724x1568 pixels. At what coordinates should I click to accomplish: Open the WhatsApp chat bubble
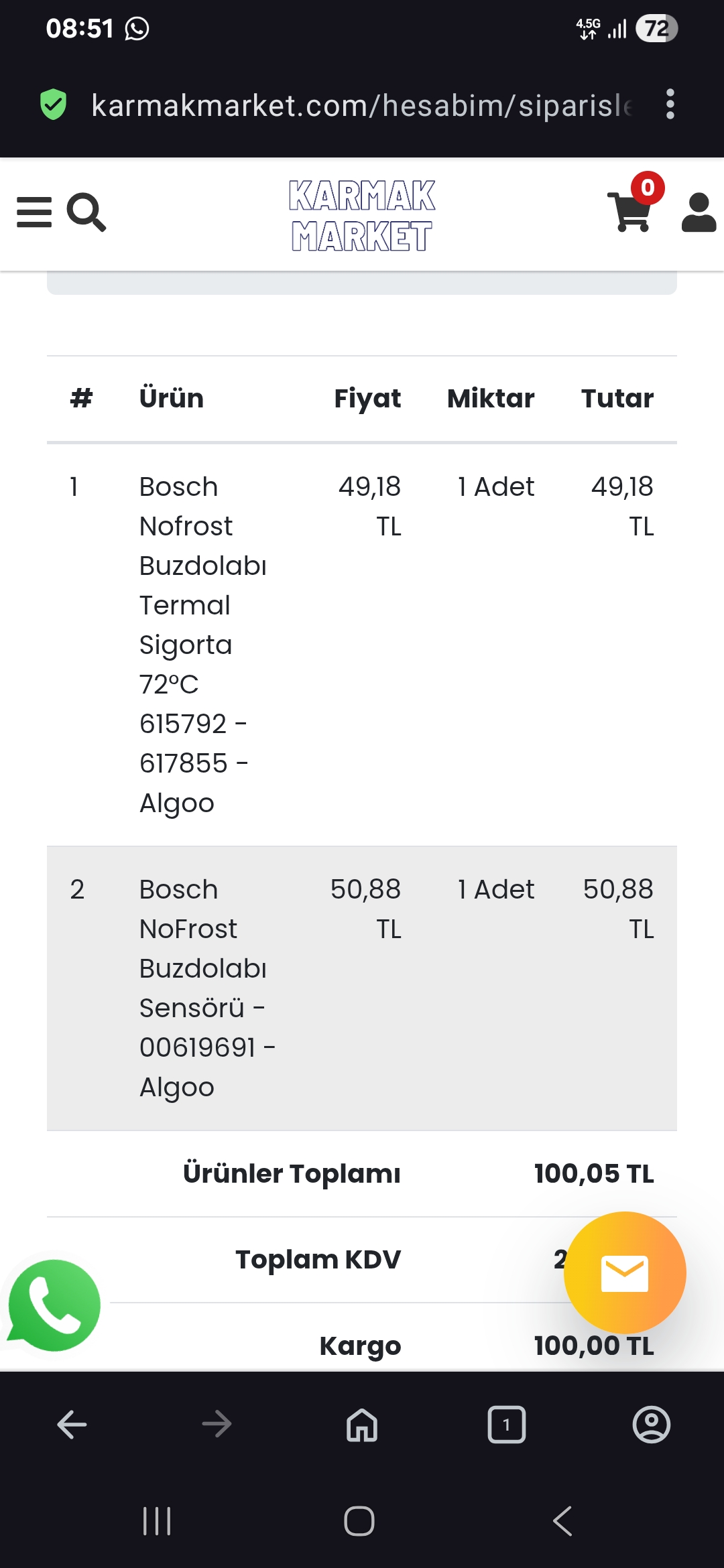point(54,1305)
